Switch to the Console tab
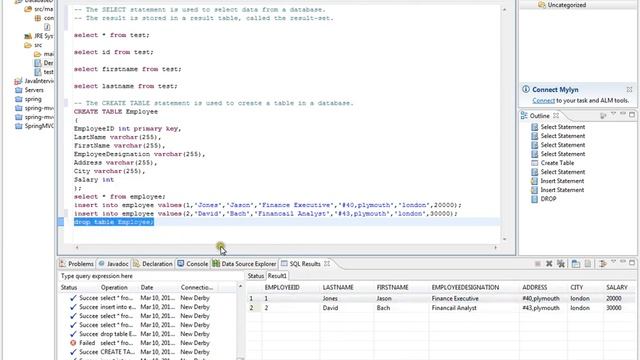The width and height of the screenshot is (640, 360). pos(193,264)
